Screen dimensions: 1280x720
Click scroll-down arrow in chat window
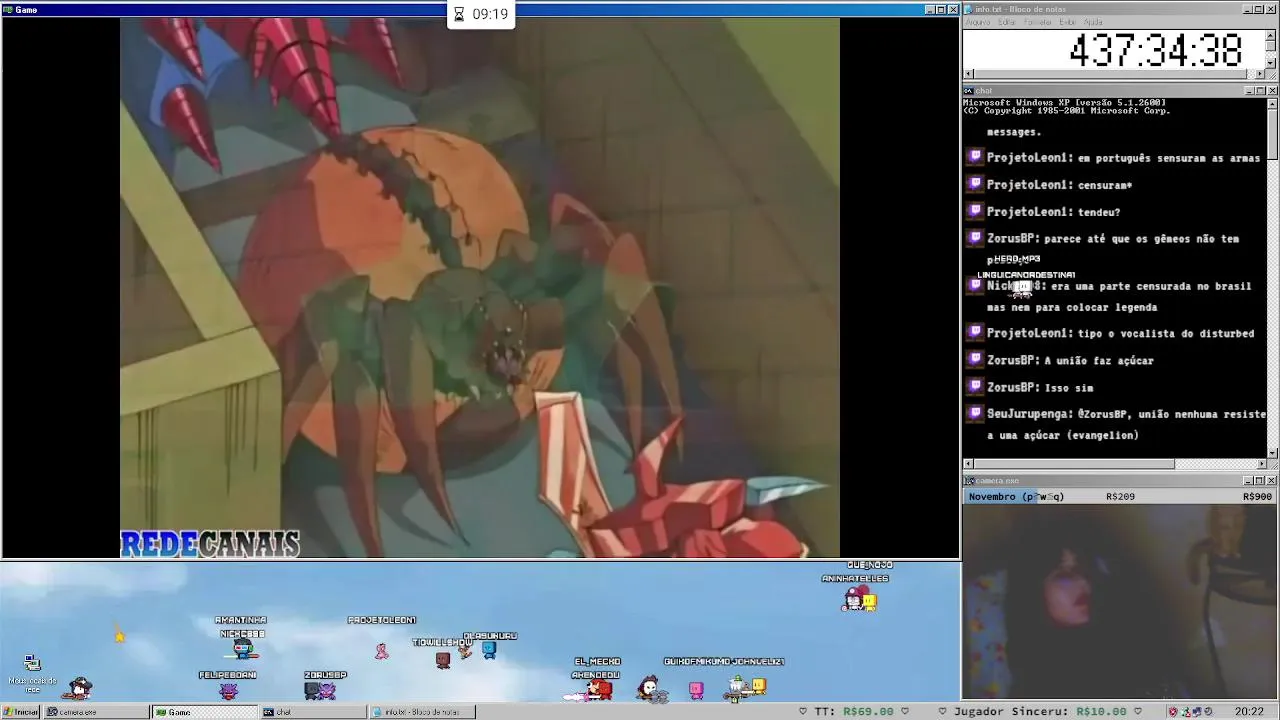1272,453
